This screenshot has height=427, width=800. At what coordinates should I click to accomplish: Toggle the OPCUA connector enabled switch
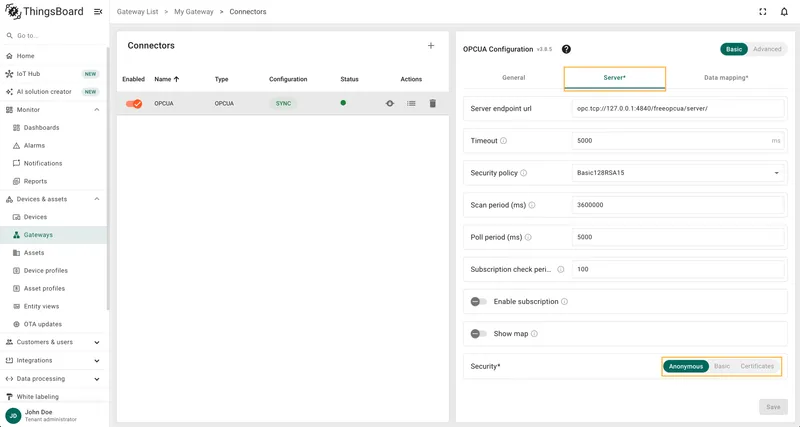[134, 104]
